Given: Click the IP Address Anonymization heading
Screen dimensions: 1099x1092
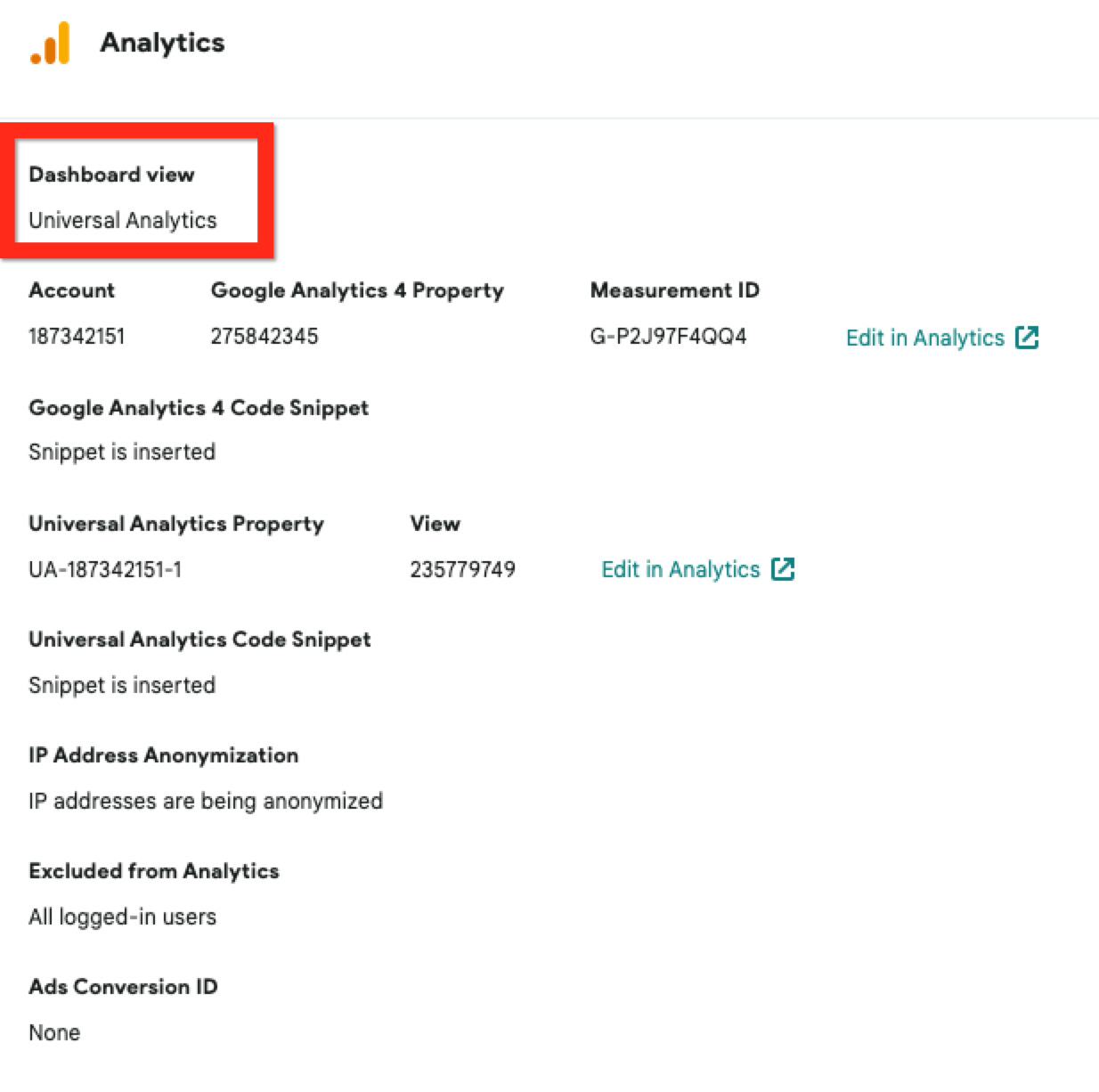Looking at the screenshot, I should (x=164, y=755).
